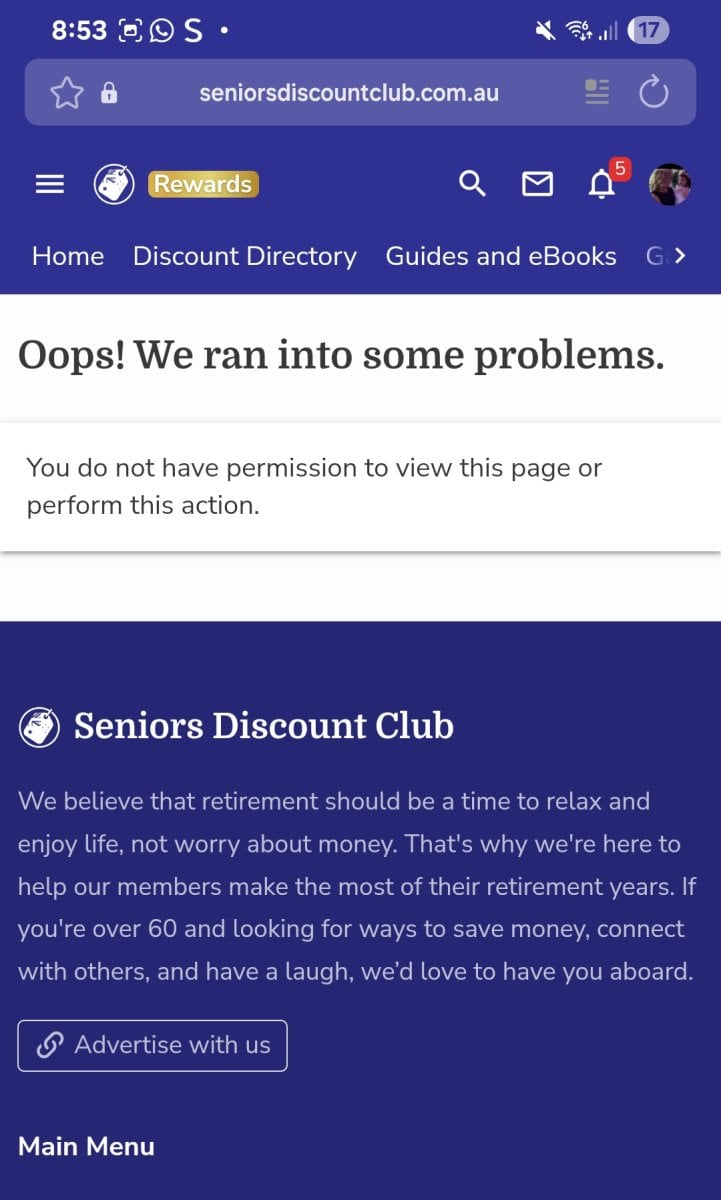
Task: Open the user profile avatar
Action: (x=669, y=184)
